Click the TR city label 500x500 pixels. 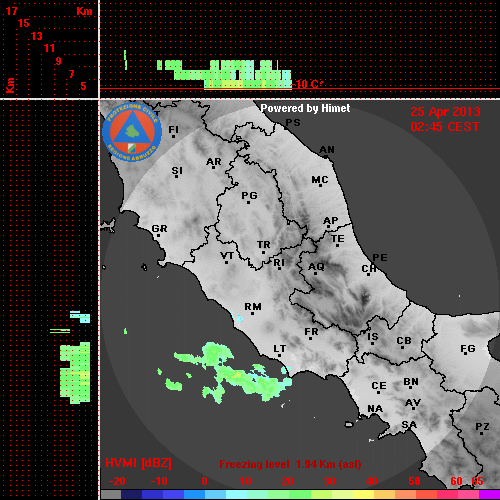click(x=263, y=245)
